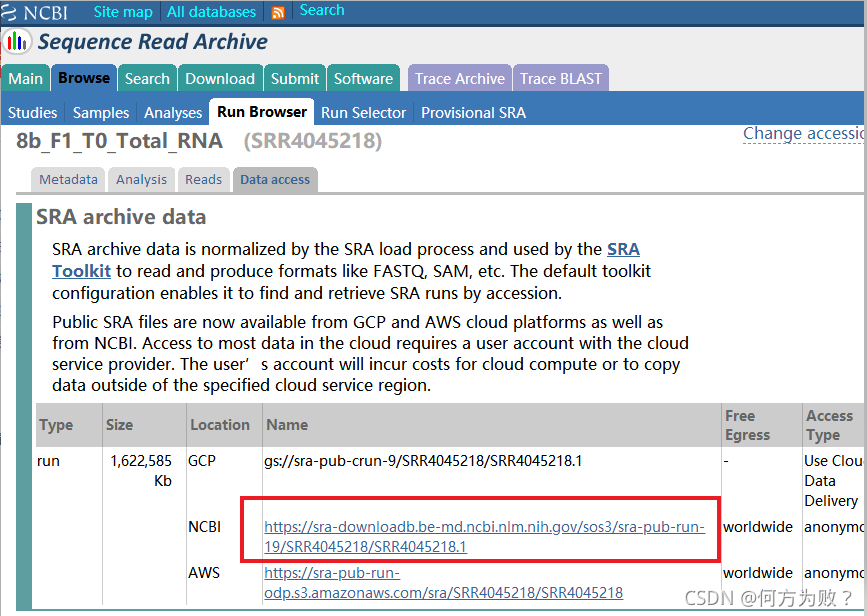The height and width of the screenshot is (616, 867).
Task: Select the Download tab
Action: tap(219, 78)
